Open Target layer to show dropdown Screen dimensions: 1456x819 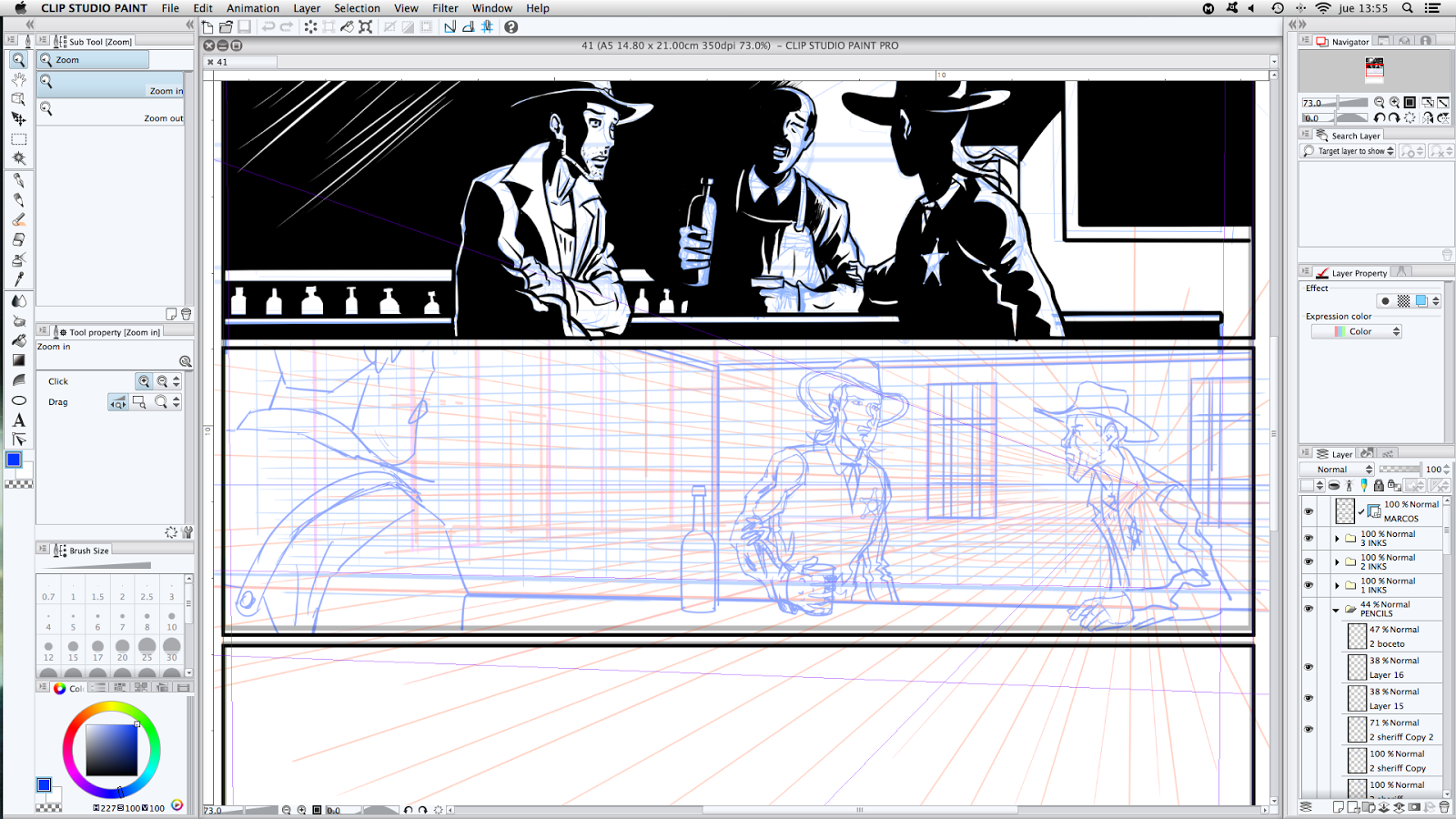tap(1348, 151)
